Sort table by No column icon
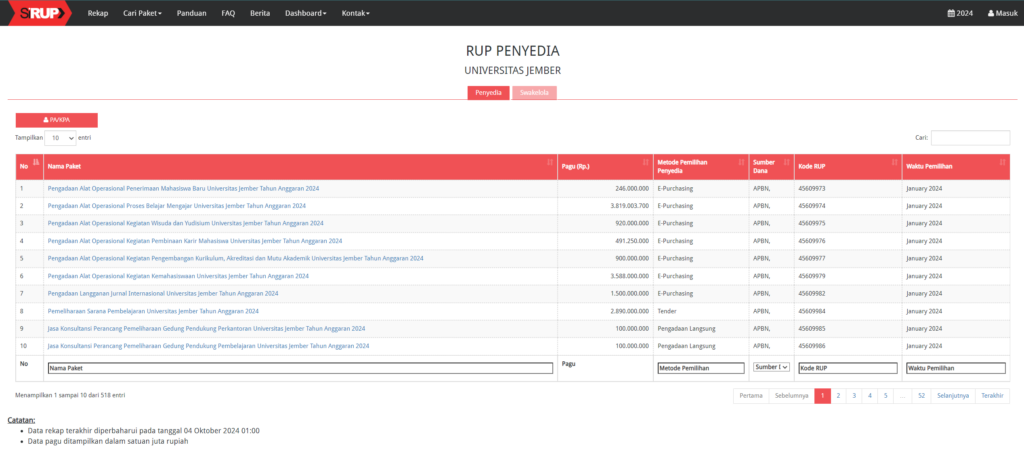 [x=36, y=161]
